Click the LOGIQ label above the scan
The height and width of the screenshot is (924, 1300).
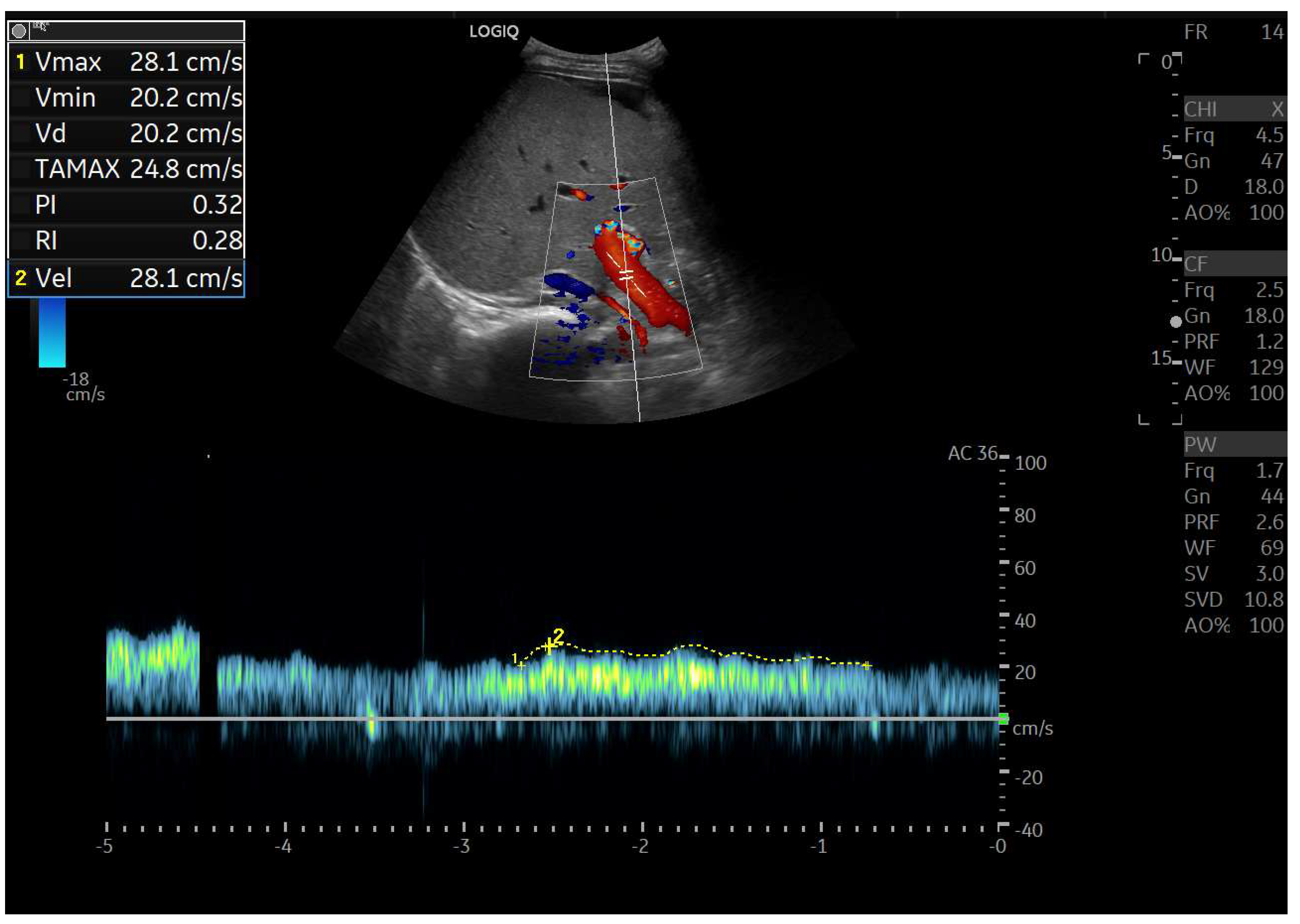click(x=493, y=32)
